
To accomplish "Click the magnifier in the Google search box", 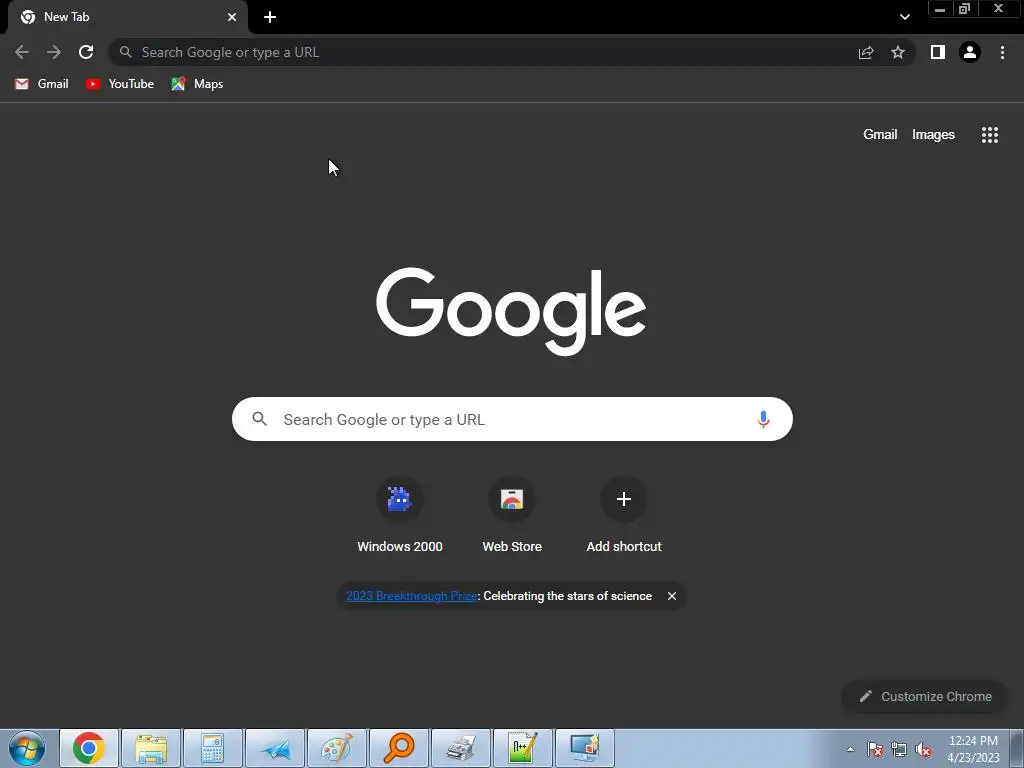I will coord(259,419).
